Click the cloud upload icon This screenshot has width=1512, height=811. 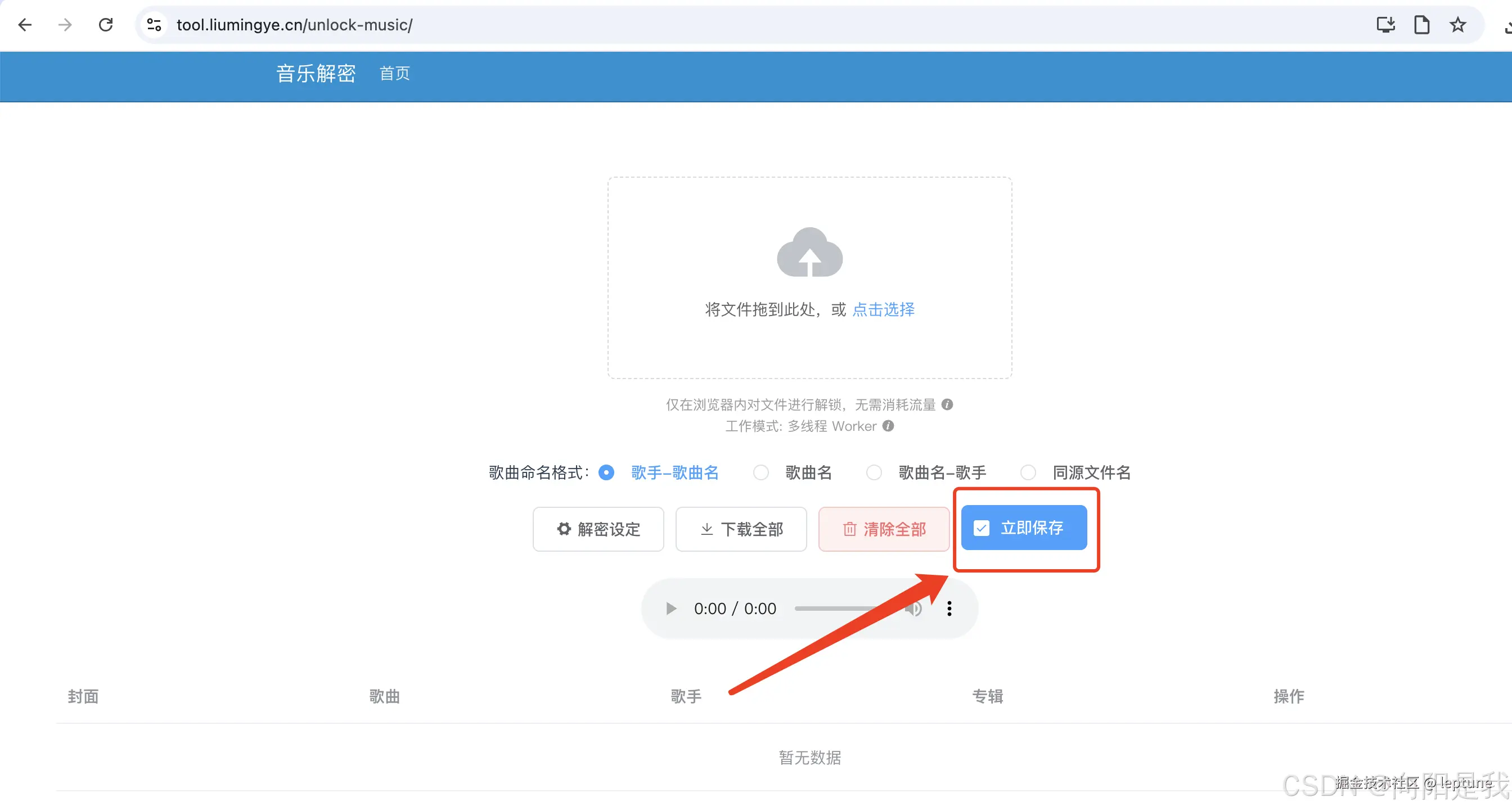(809, 253)
